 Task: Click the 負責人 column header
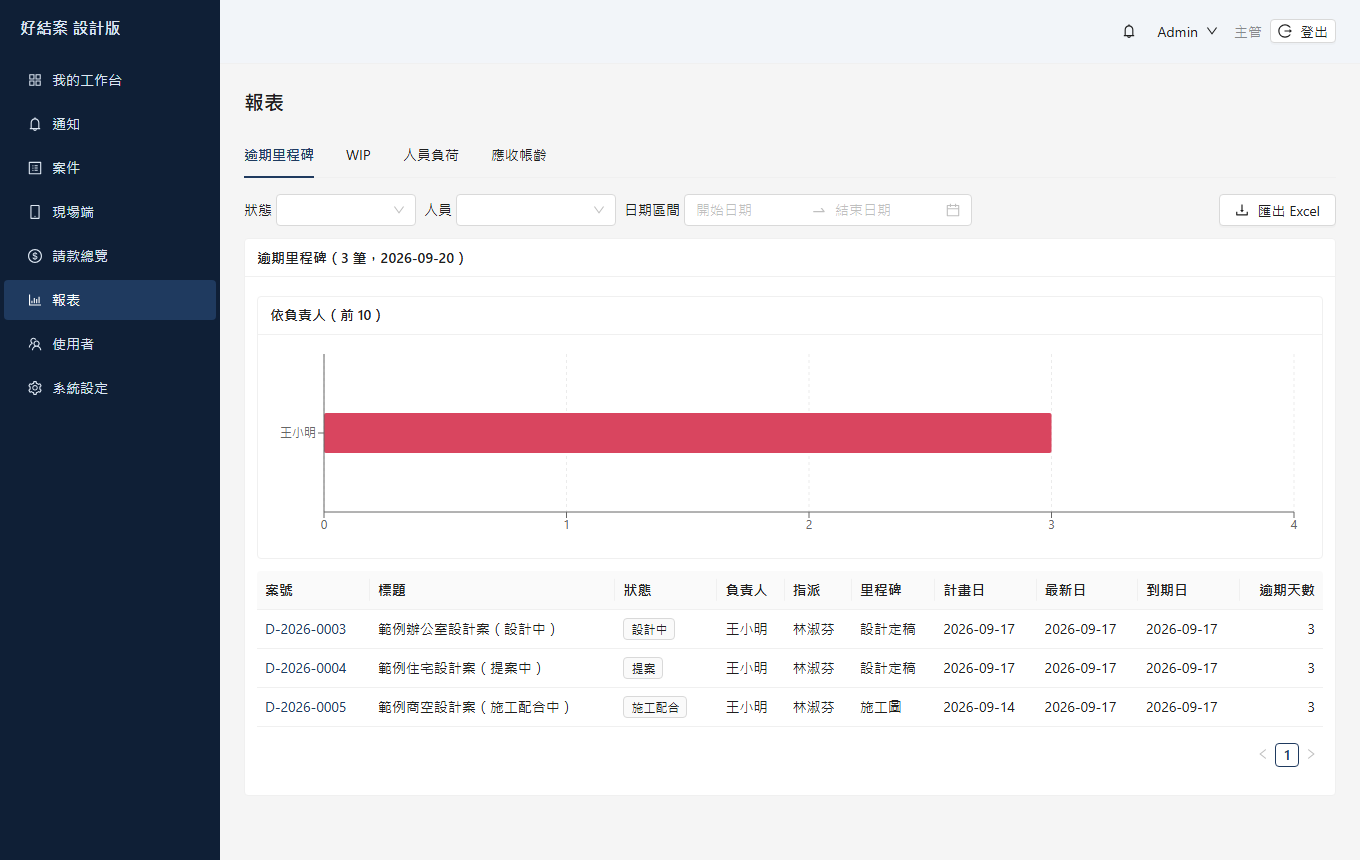pyautogui.click(x=750, y=590)
